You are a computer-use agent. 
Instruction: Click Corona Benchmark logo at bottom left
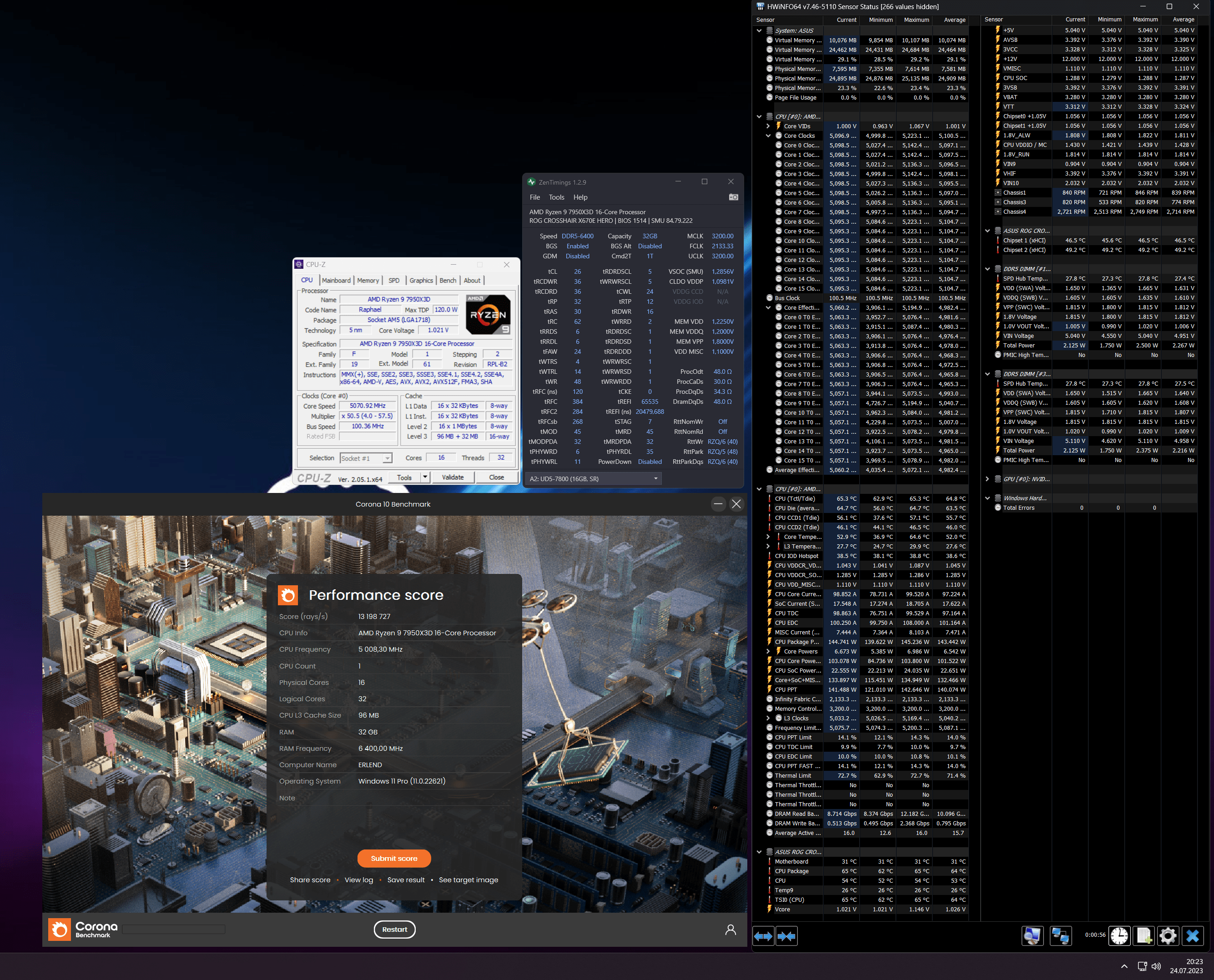tap(83, 929)
